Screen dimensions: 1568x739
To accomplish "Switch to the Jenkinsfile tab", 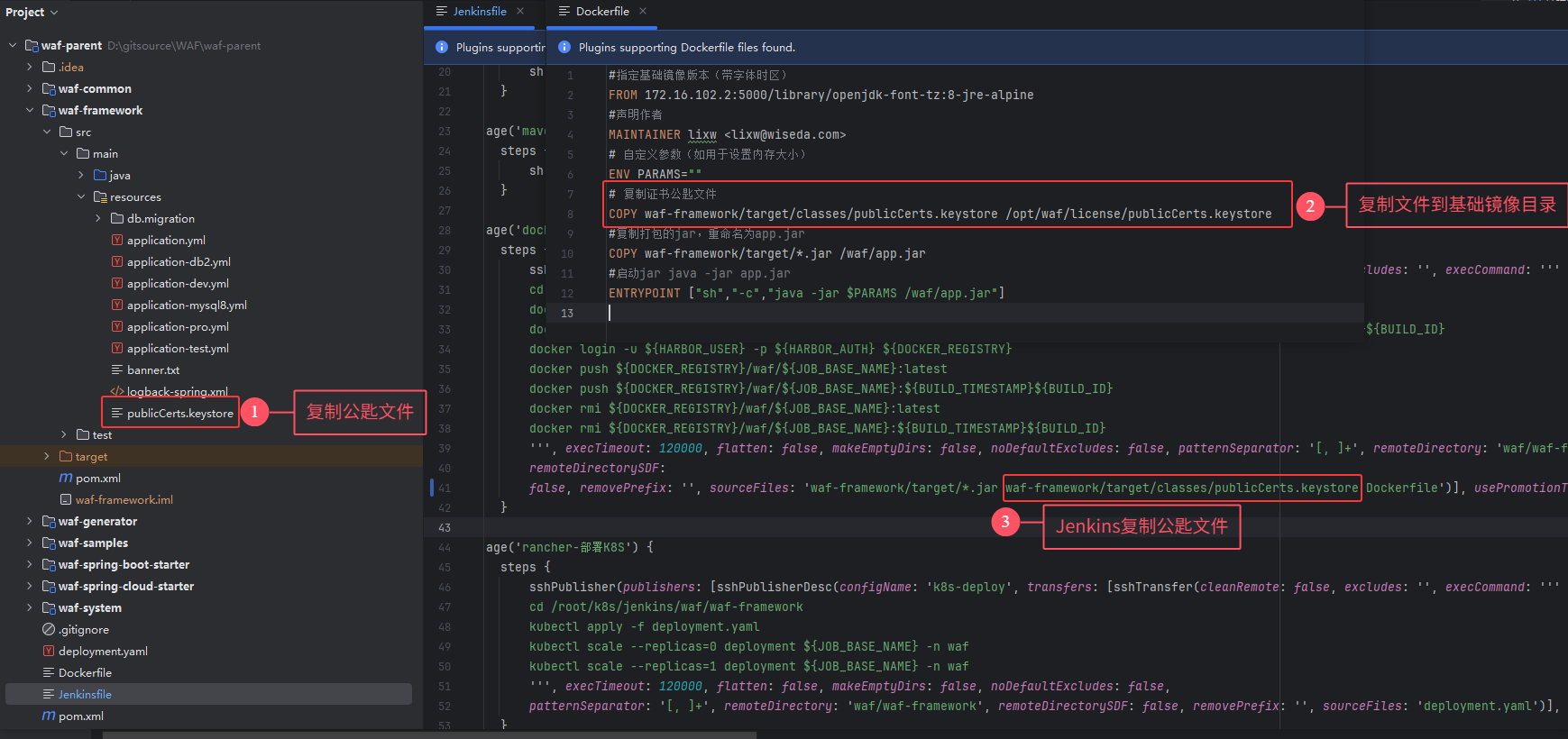I will pyautogui.click(x=479, y=12).
